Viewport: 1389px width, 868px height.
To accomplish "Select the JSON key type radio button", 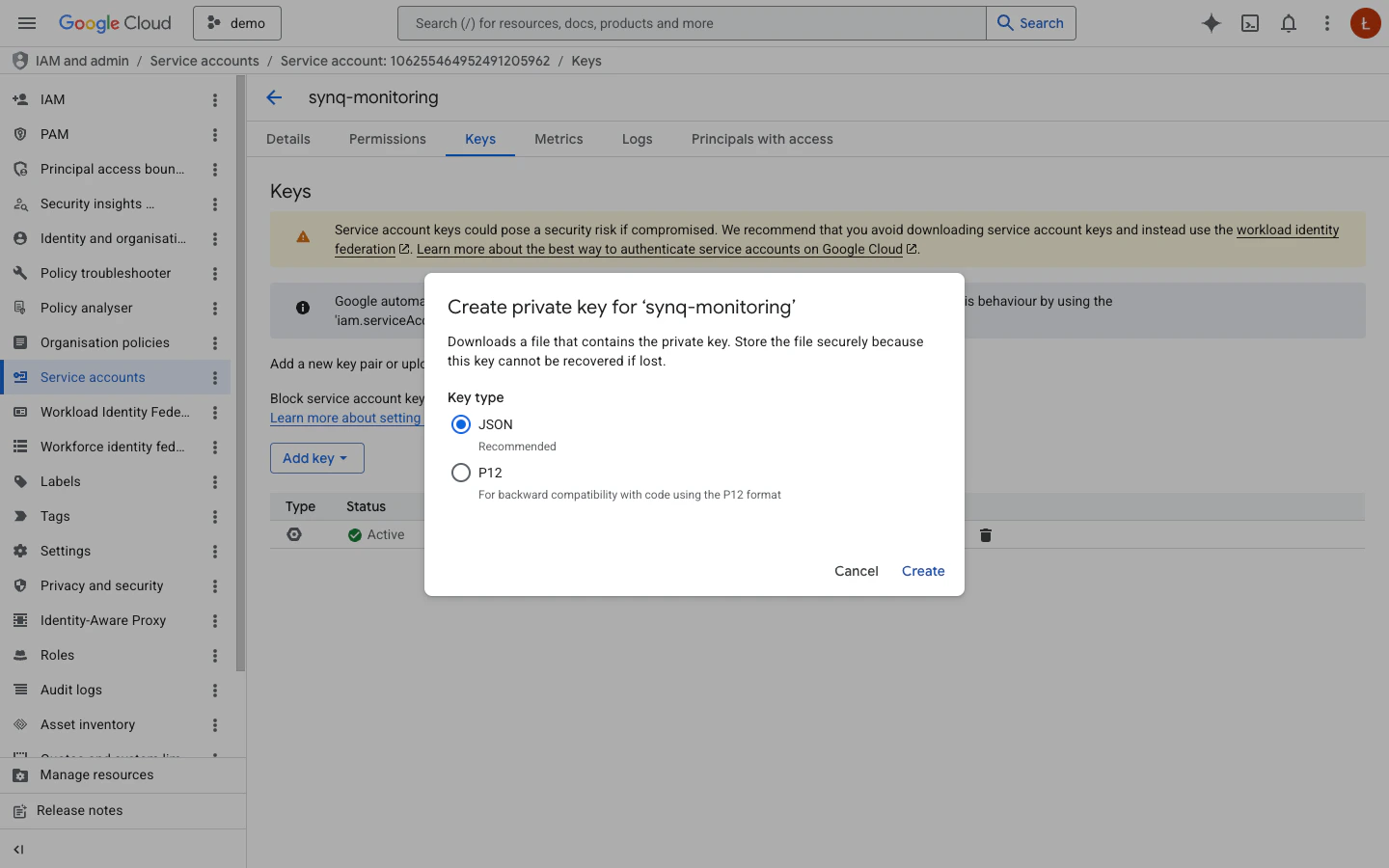I will click(461, 424).
